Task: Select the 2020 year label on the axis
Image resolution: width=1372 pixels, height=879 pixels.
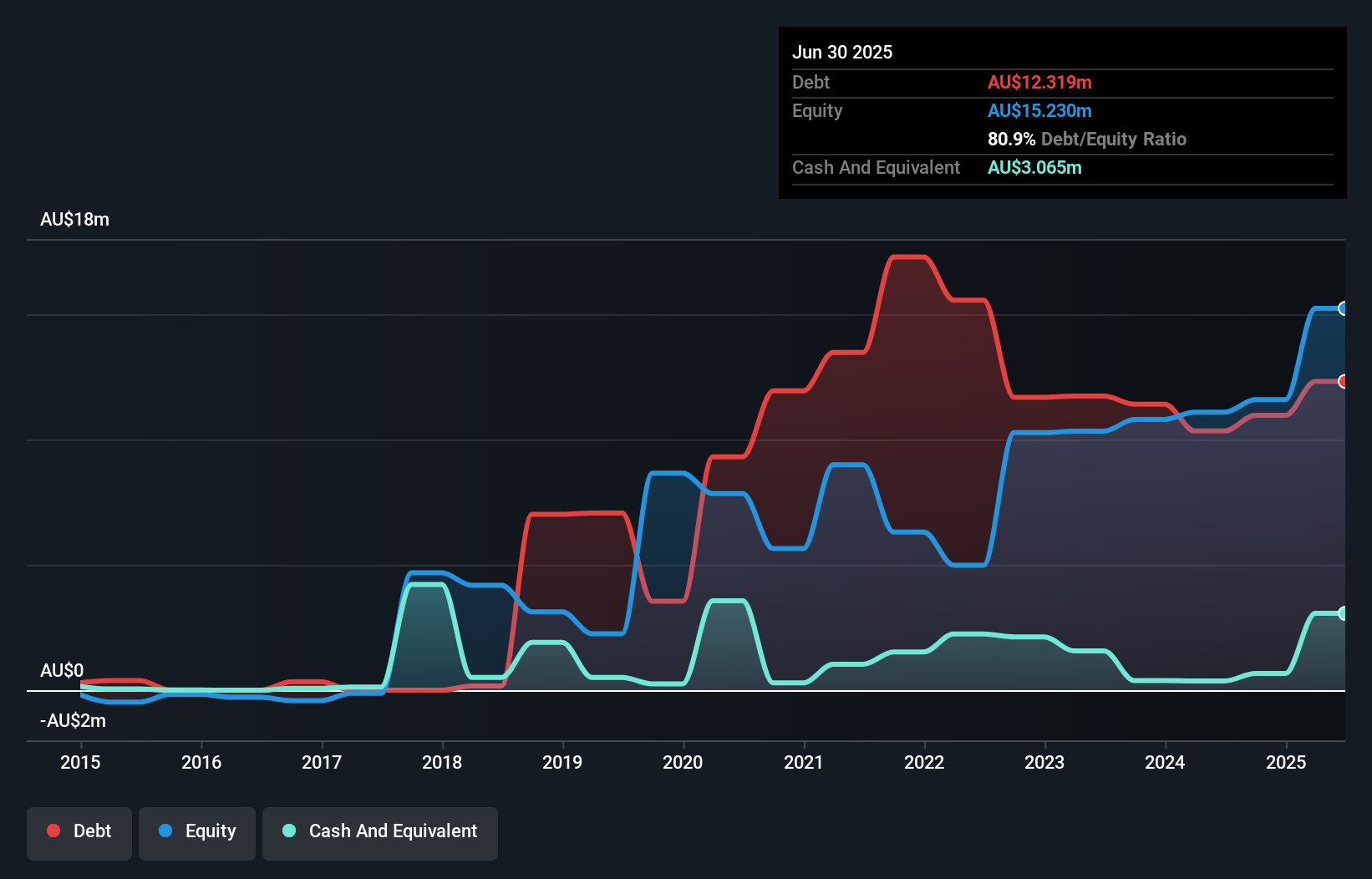Action: tap(682, 761)
